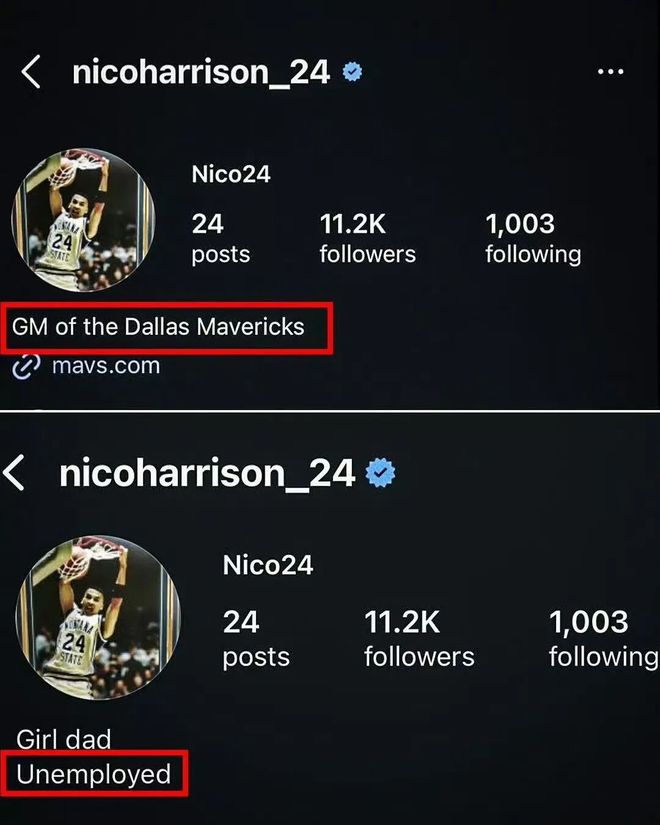This screenshot has width=660, height=825.
Task: Open the 1,003 following list in the upper profile
Action: coord(532,238)
